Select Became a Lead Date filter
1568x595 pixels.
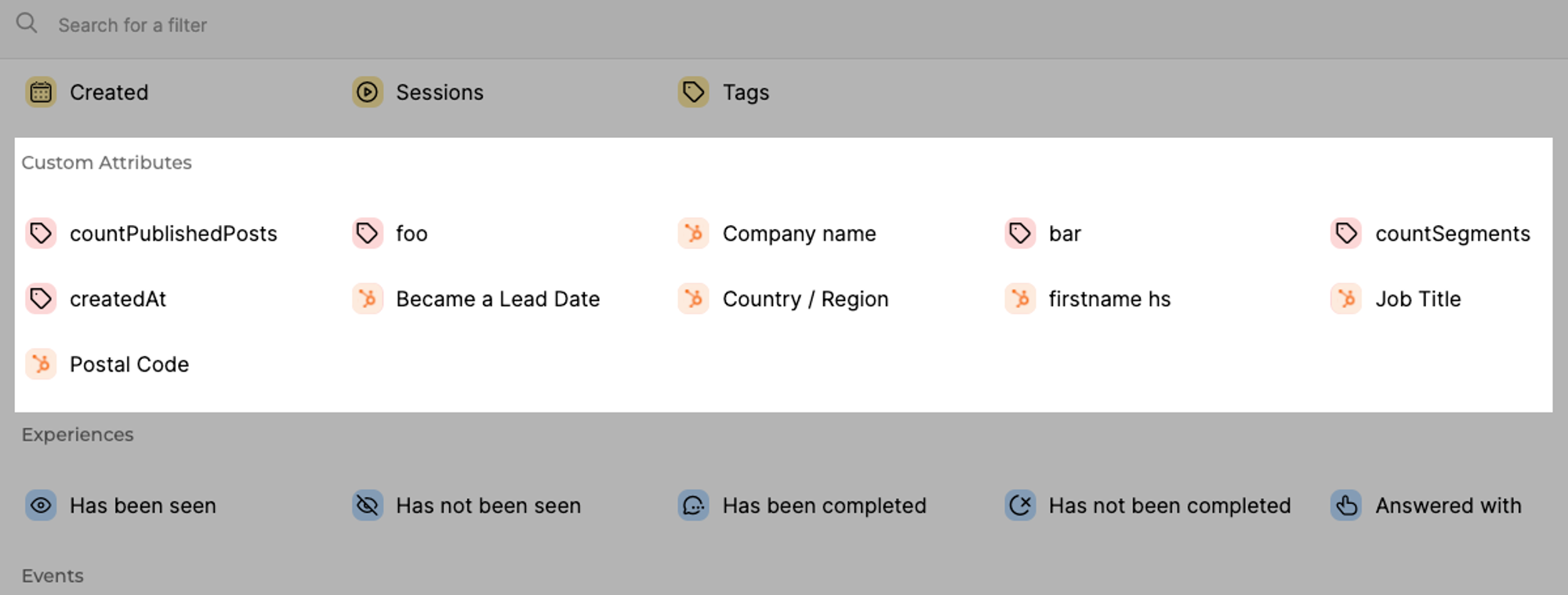497,299
